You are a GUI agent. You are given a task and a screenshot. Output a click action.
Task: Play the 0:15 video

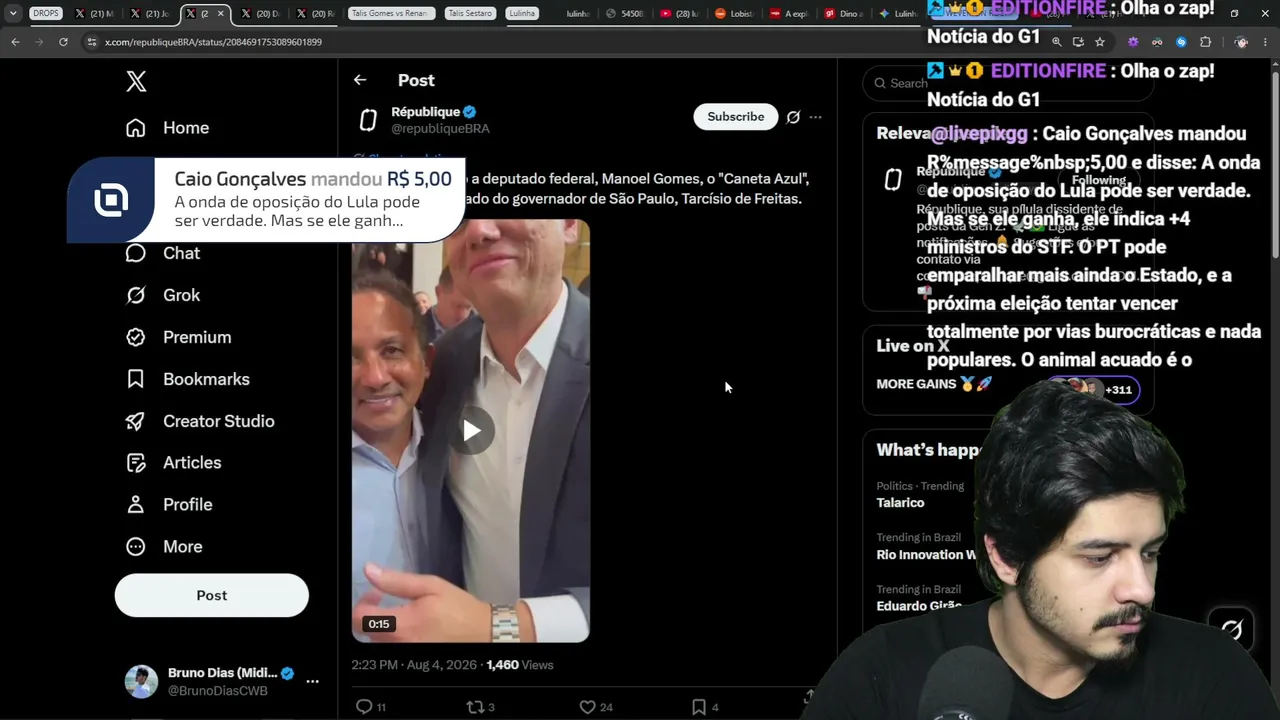click(471, 431)
